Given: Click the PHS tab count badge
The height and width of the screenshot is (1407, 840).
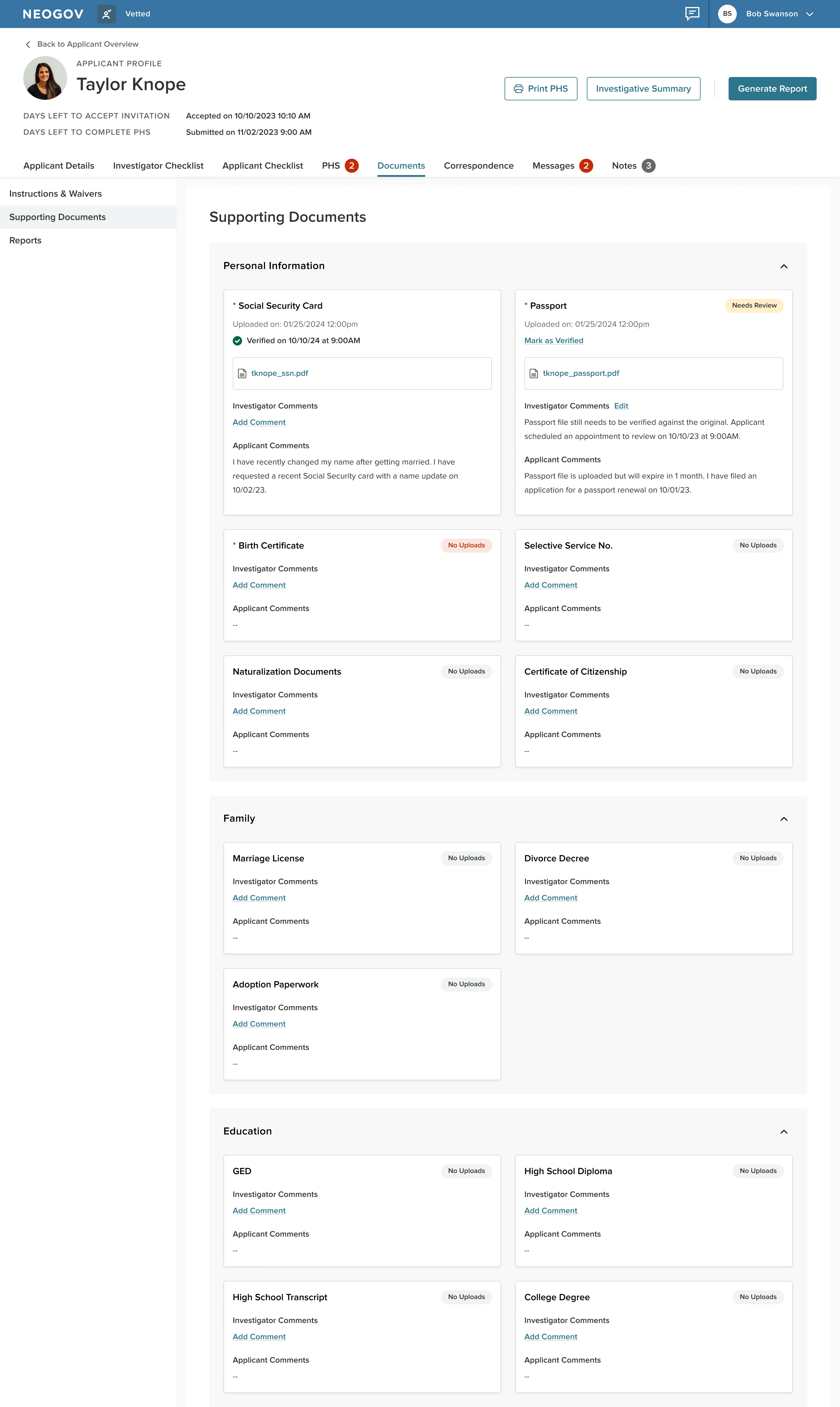Looking at the screenshot, I should pos(351,166).
